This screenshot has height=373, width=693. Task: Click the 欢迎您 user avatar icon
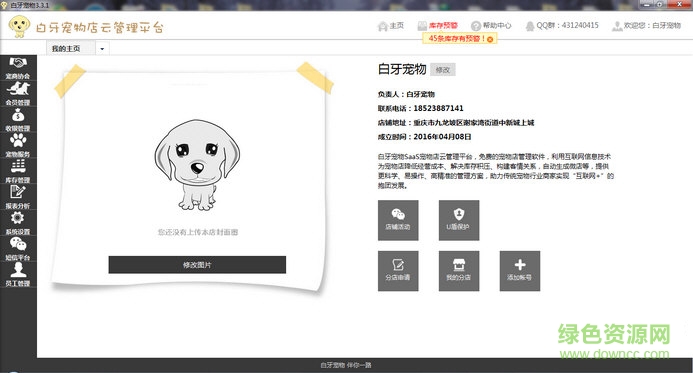[x=617, y=26]
